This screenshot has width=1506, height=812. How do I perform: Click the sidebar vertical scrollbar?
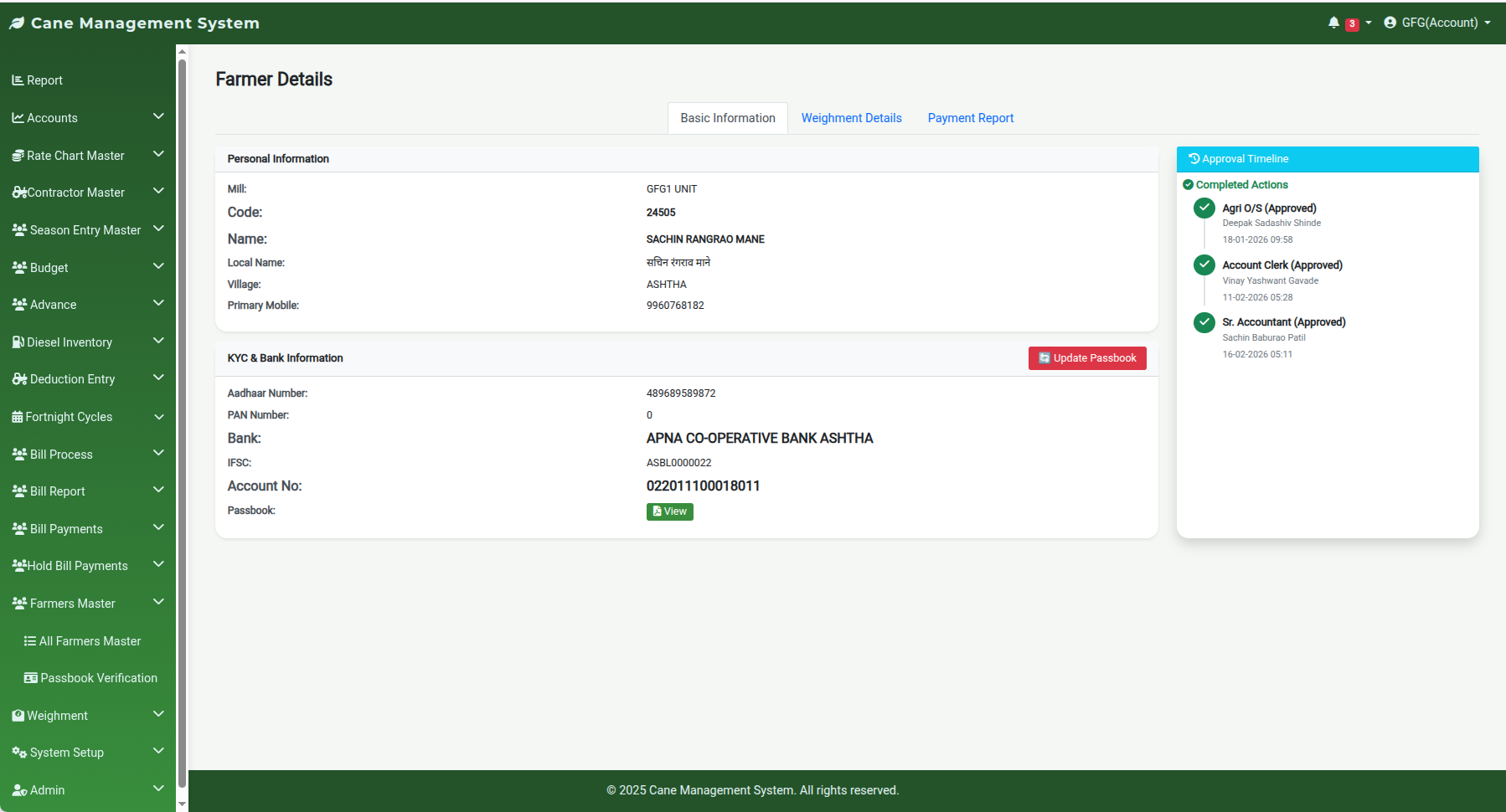tap(182, 423)
